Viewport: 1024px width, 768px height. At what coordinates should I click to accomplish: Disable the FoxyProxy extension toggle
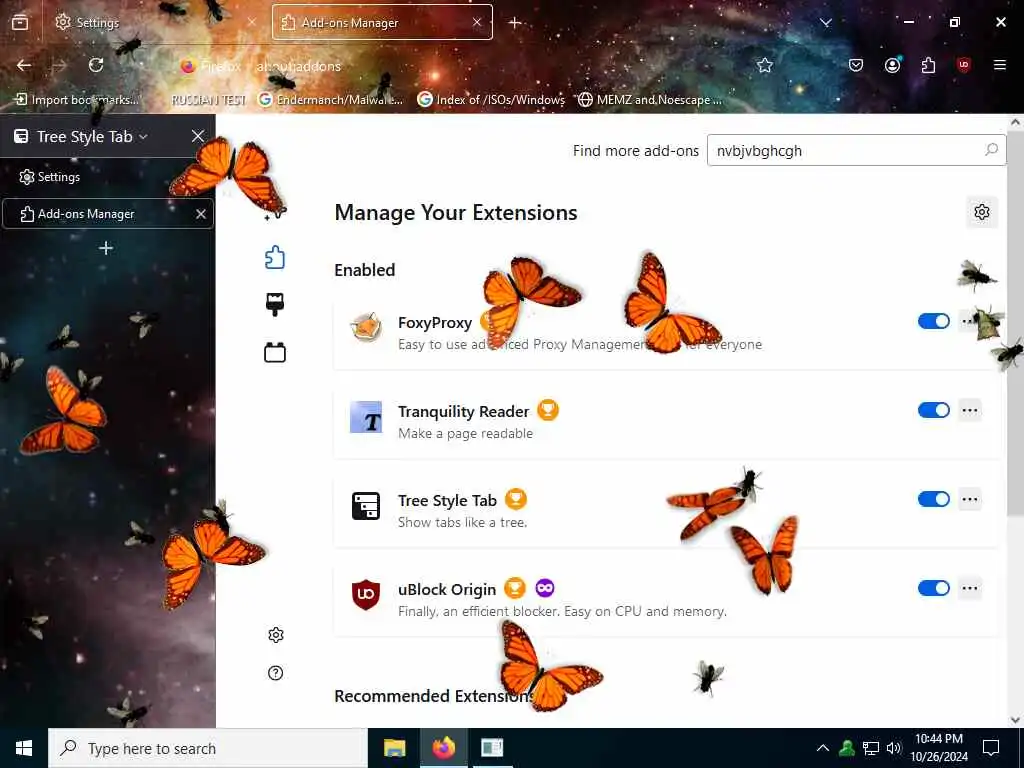(x=933, y=321)
